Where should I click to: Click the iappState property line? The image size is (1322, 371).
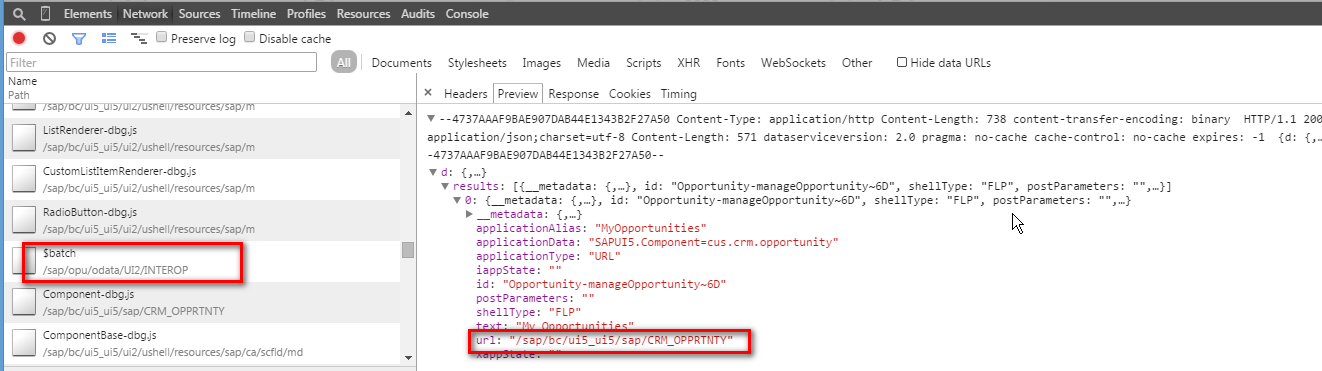pyautogui.click(x=520, y=271)
